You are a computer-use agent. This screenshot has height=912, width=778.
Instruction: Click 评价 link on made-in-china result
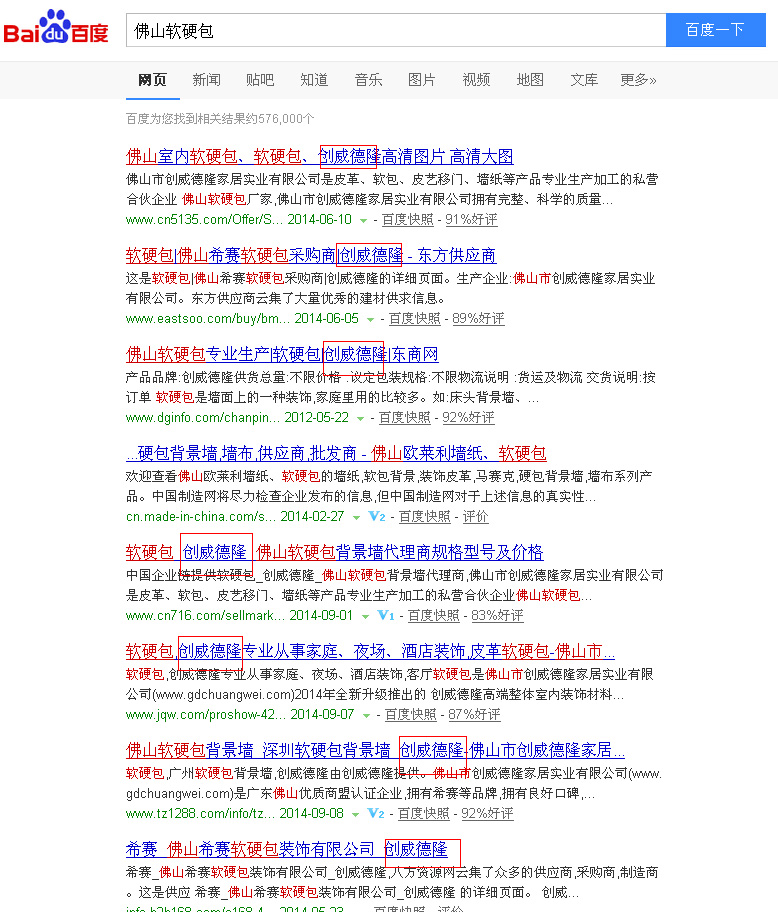[475, 516]
